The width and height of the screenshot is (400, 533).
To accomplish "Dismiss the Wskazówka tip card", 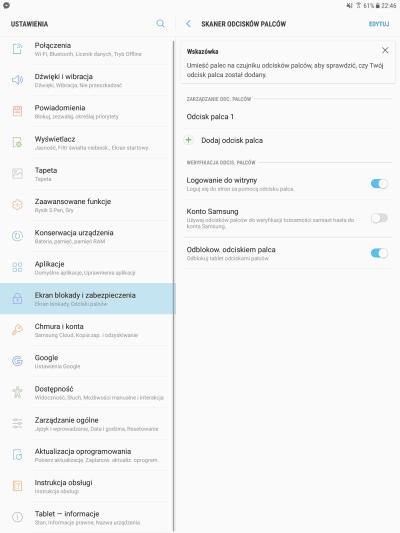I will 385,50.
